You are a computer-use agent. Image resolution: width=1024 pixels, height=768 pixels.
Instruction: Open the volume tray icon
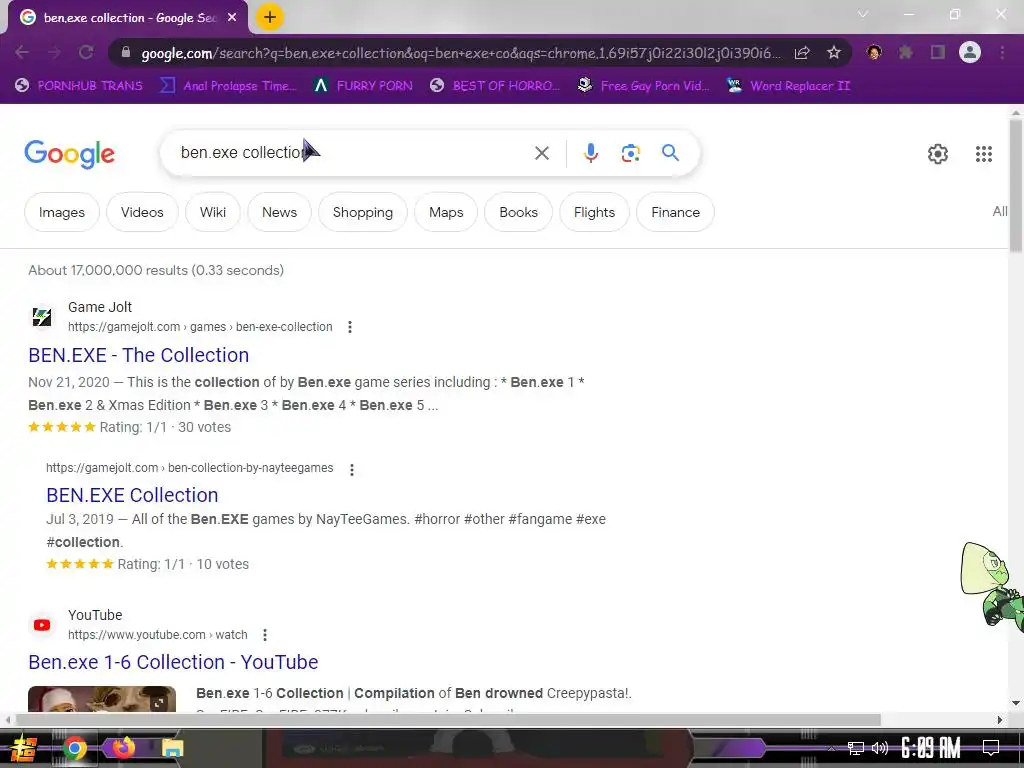click(x=880, y=748)
